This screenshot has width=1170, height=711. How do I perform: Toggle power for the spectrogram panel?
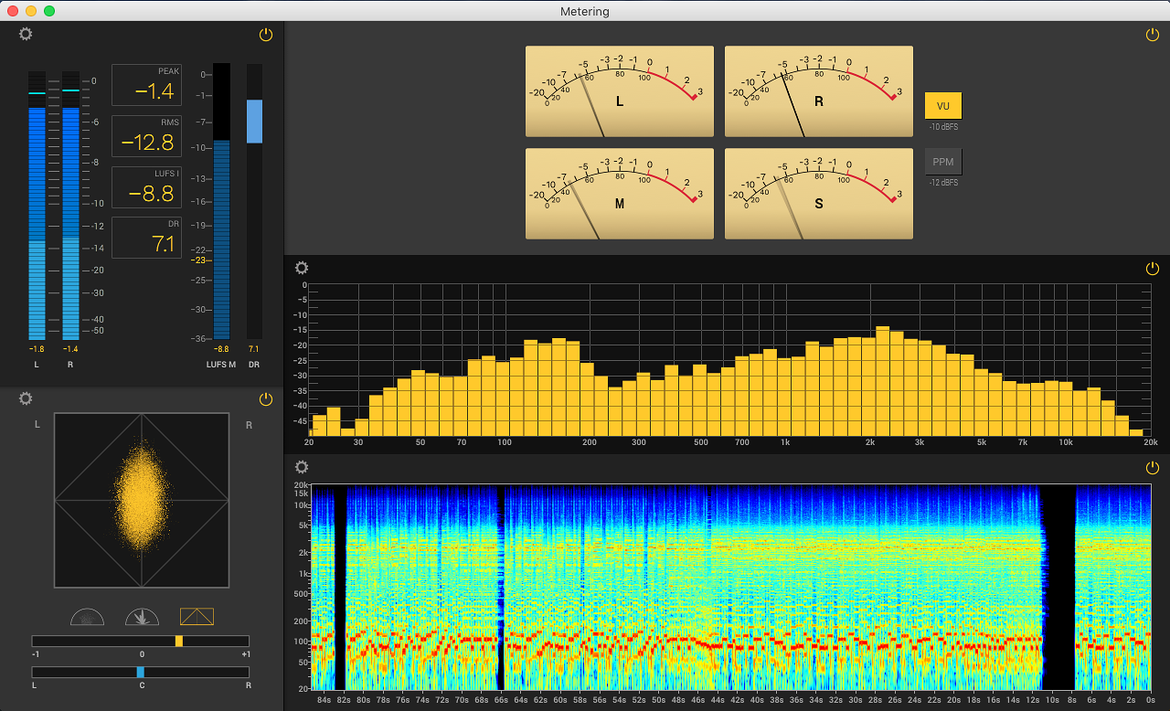coord(1152,467)
